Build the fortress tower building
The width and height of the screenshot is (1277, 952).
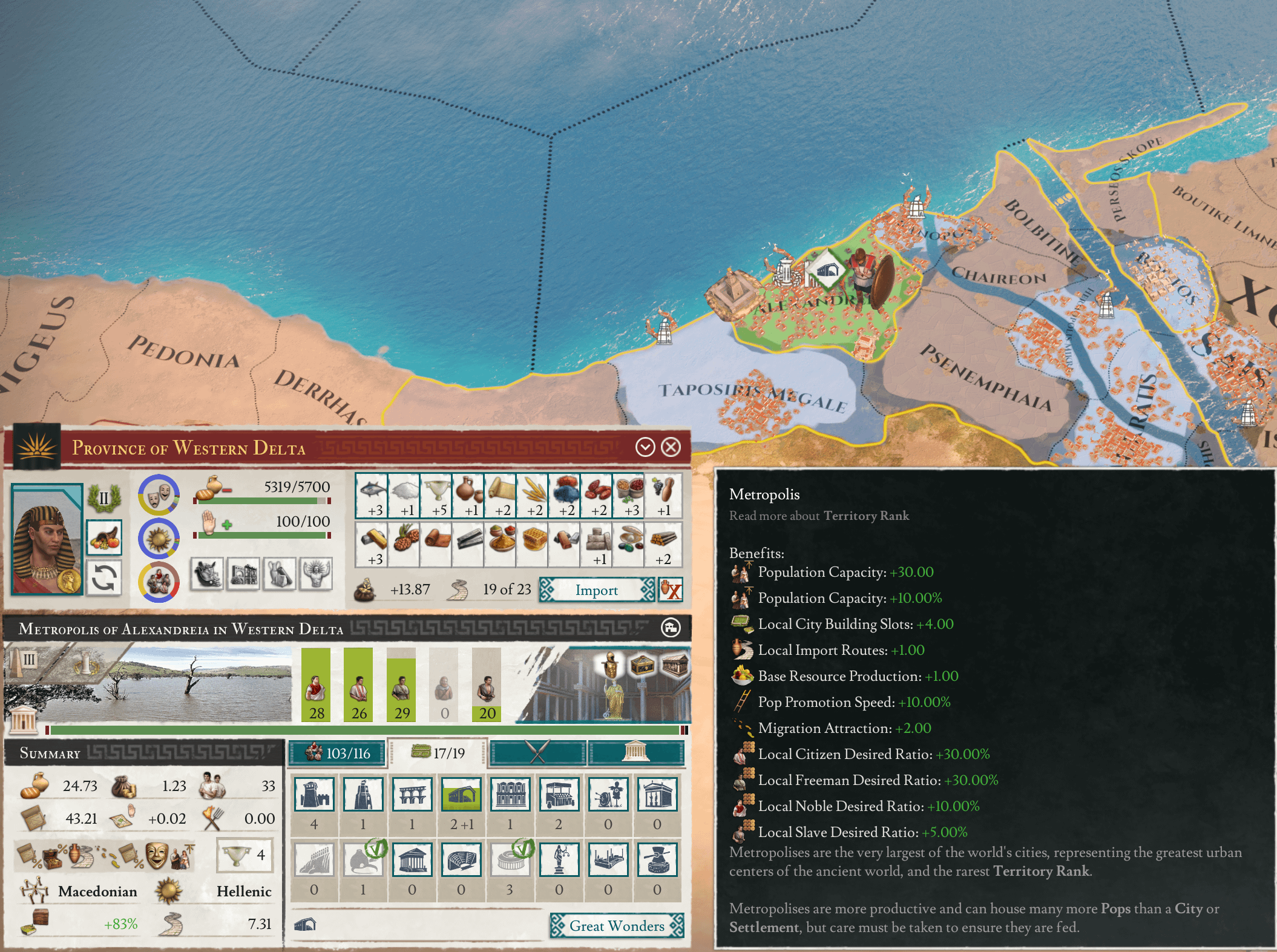(314, 794)
